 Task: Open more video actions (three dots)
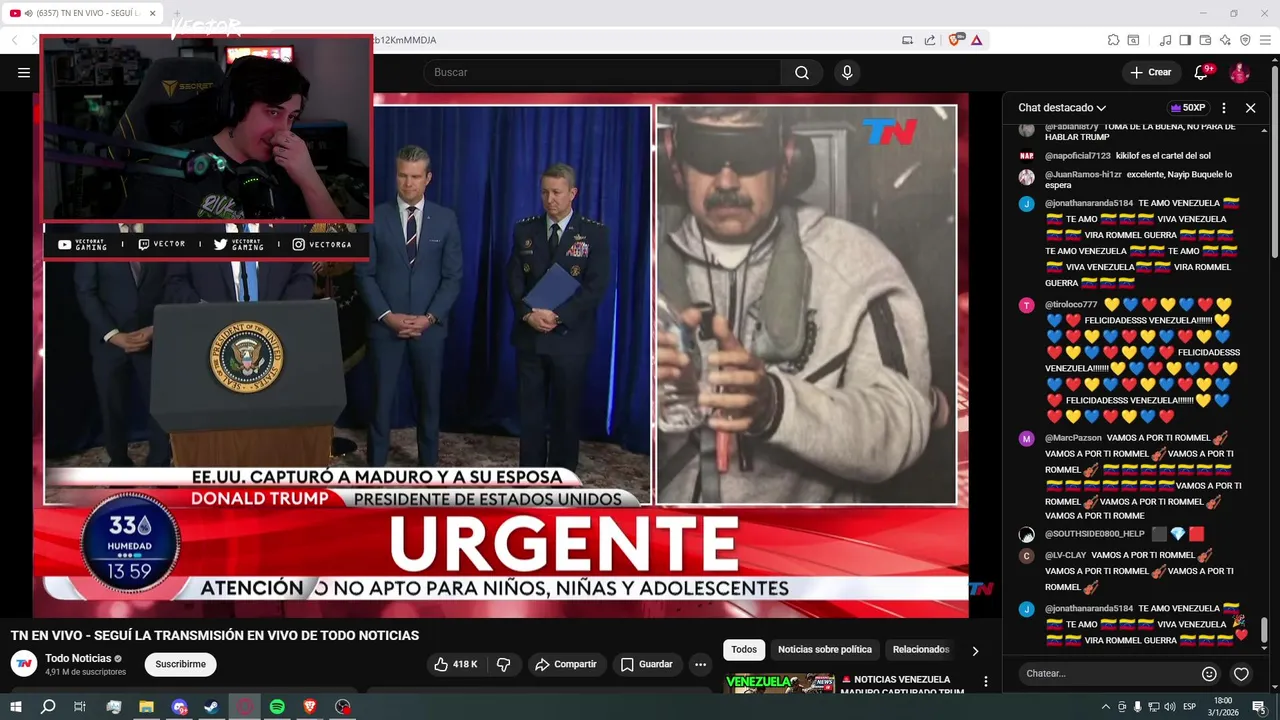click(x=700, y=664)
